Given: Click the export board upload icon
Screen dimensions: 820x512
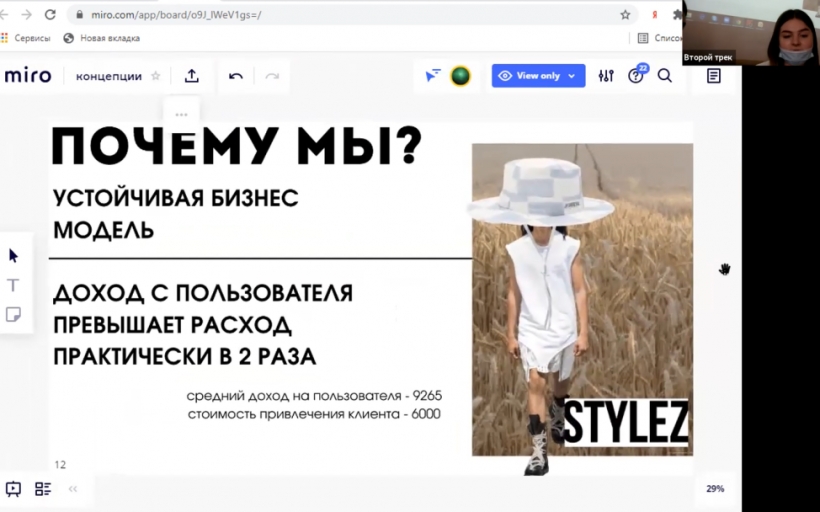Looking at the screenshot, I should tap(192, 76).
